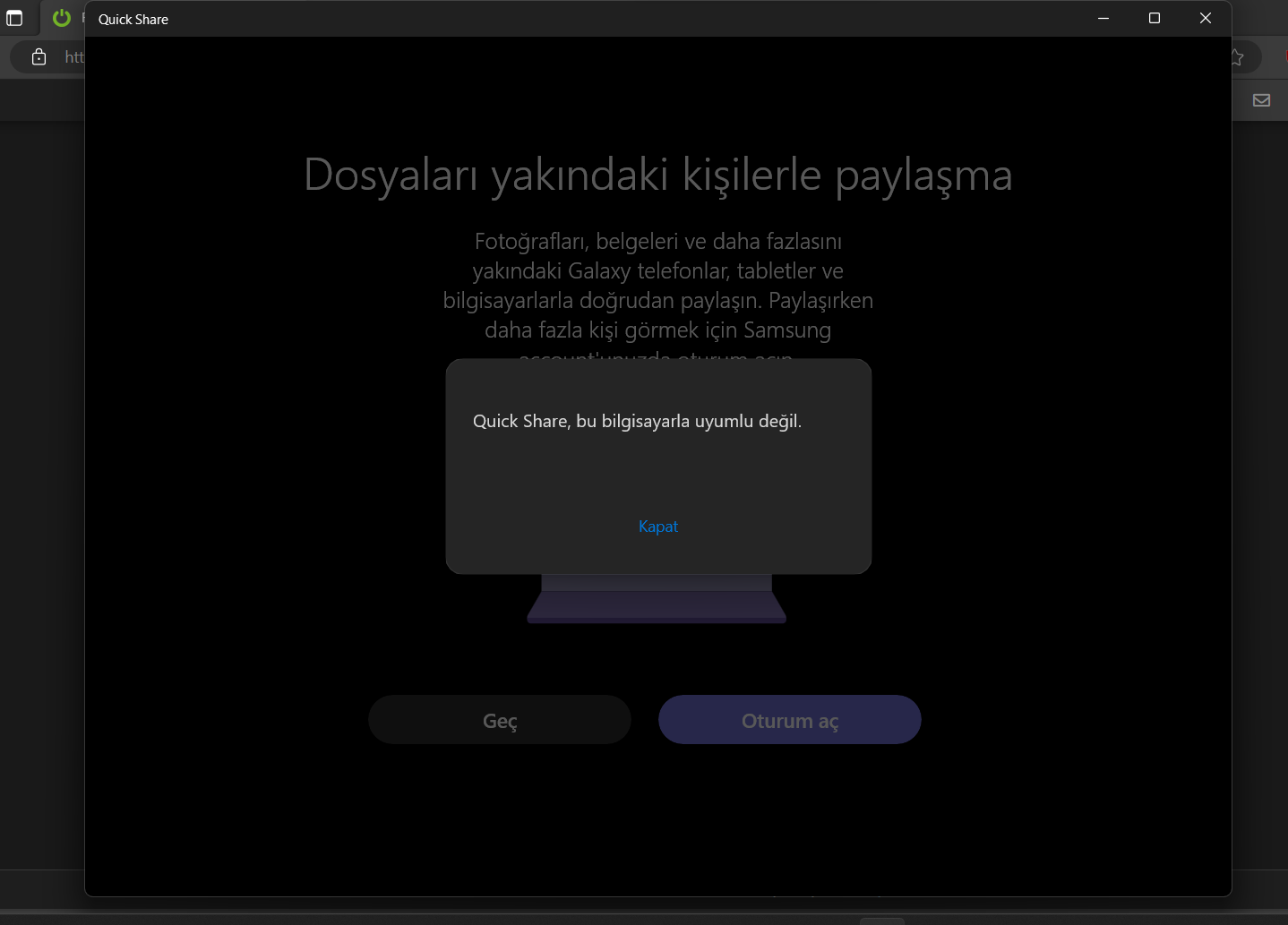Open the mail envelope icon in the browser
This screenshot has width=1288, height=925.
tap(1261, 100)
